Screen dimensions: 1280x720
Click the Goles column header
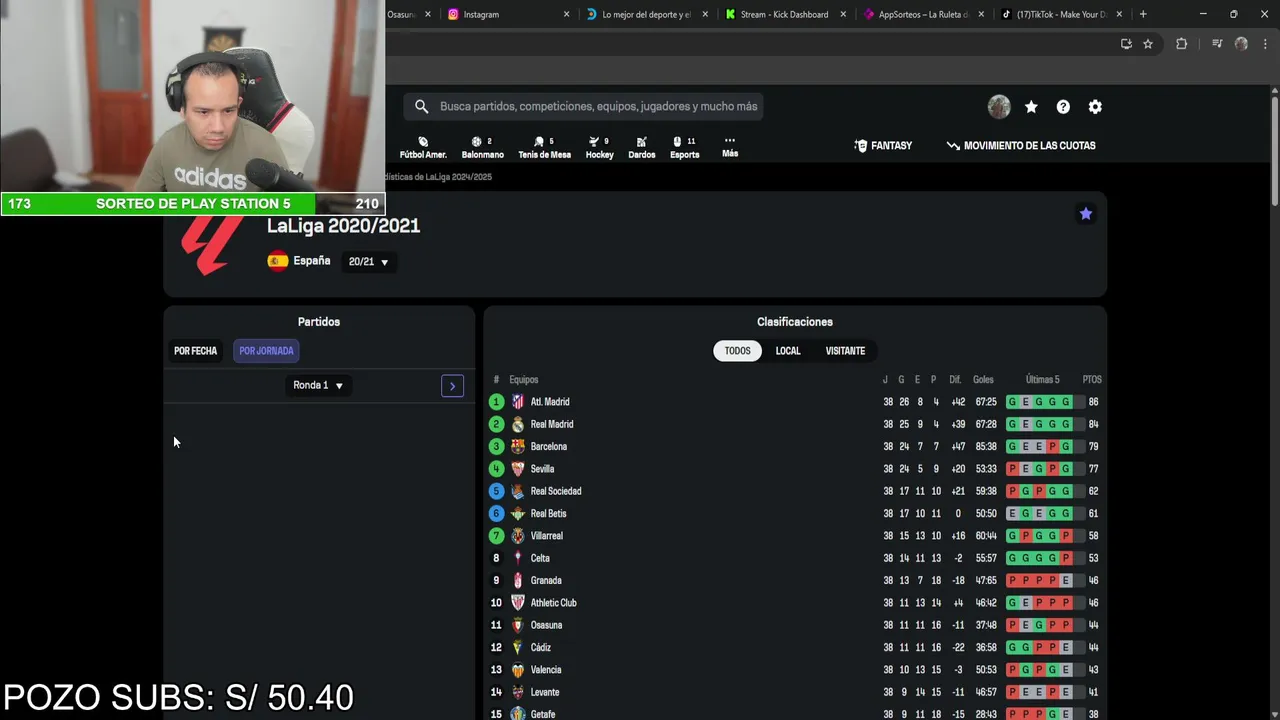(984, 380)
